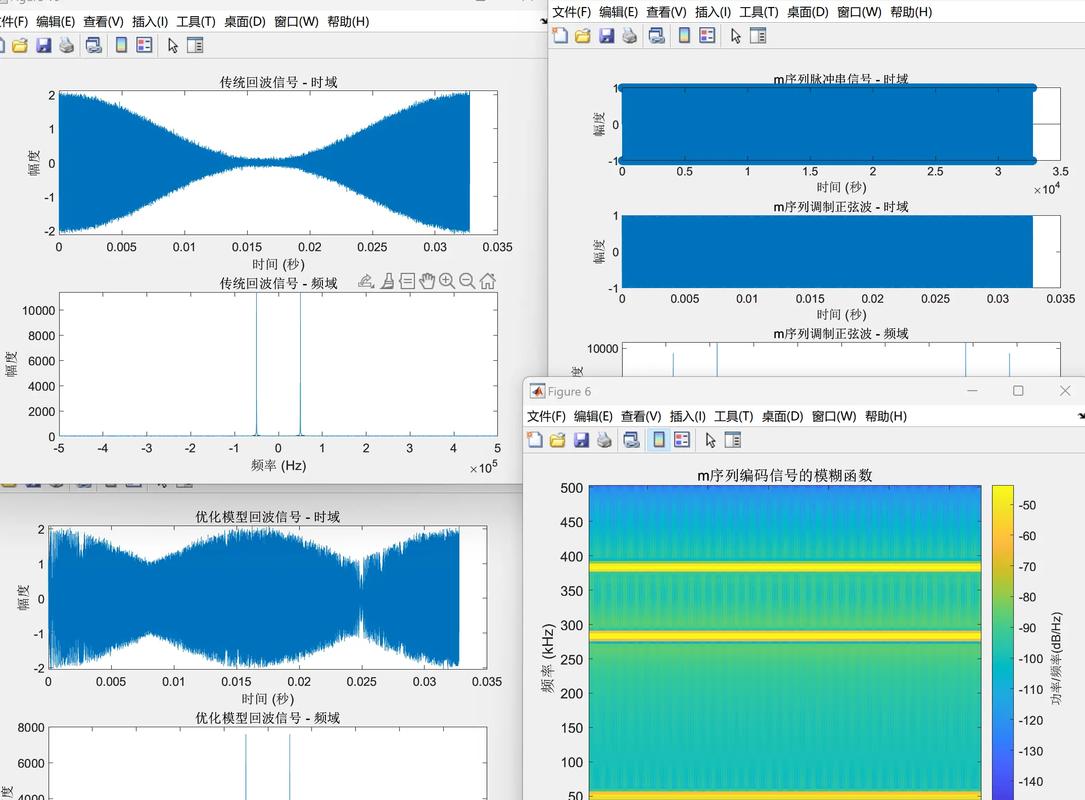Viewport: 1085px width, 800px height.
Task: Open a file via the folder toolbar icon
Action: (x=558, y=439)
